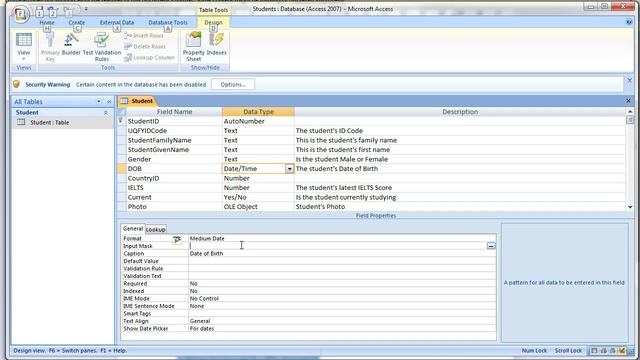This screenshot has width=640, height=360.
Task: Click the Validation Rule property field
Action: click(x=342, y=269)
